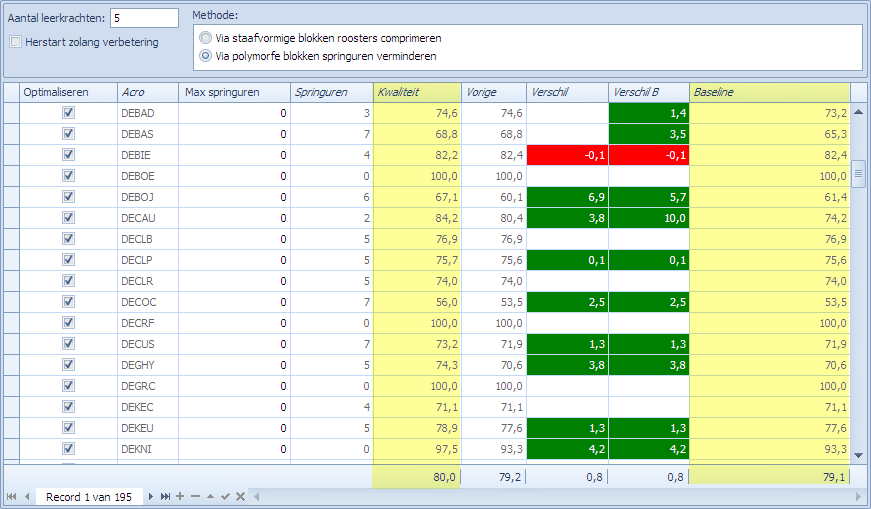
Task: Click the edit record triangle icon
Action: (210, 497)
